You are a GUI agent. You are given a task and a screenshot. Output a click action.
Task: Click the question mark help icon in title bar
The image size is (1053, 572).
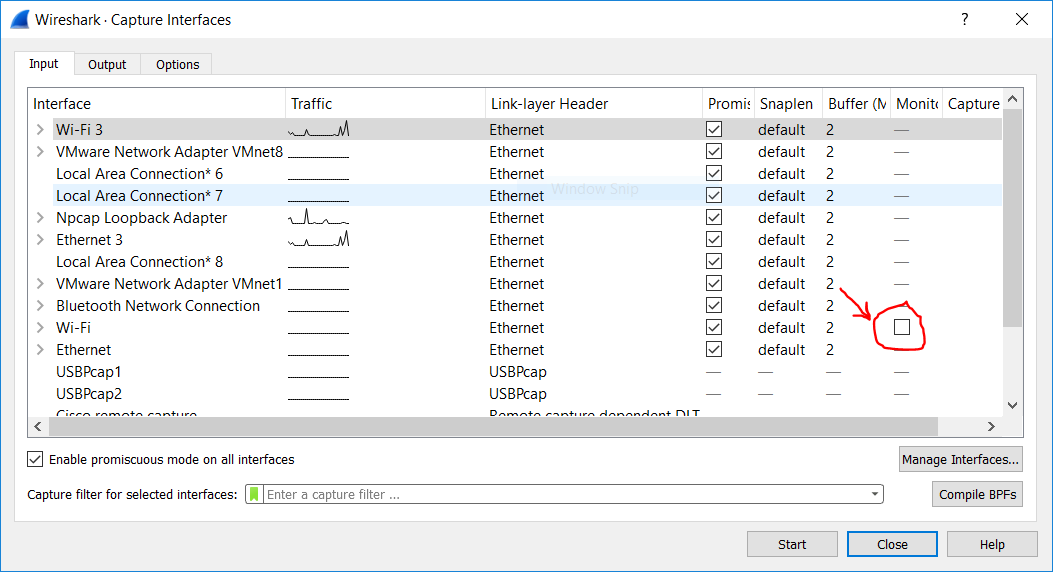(965, 19)
